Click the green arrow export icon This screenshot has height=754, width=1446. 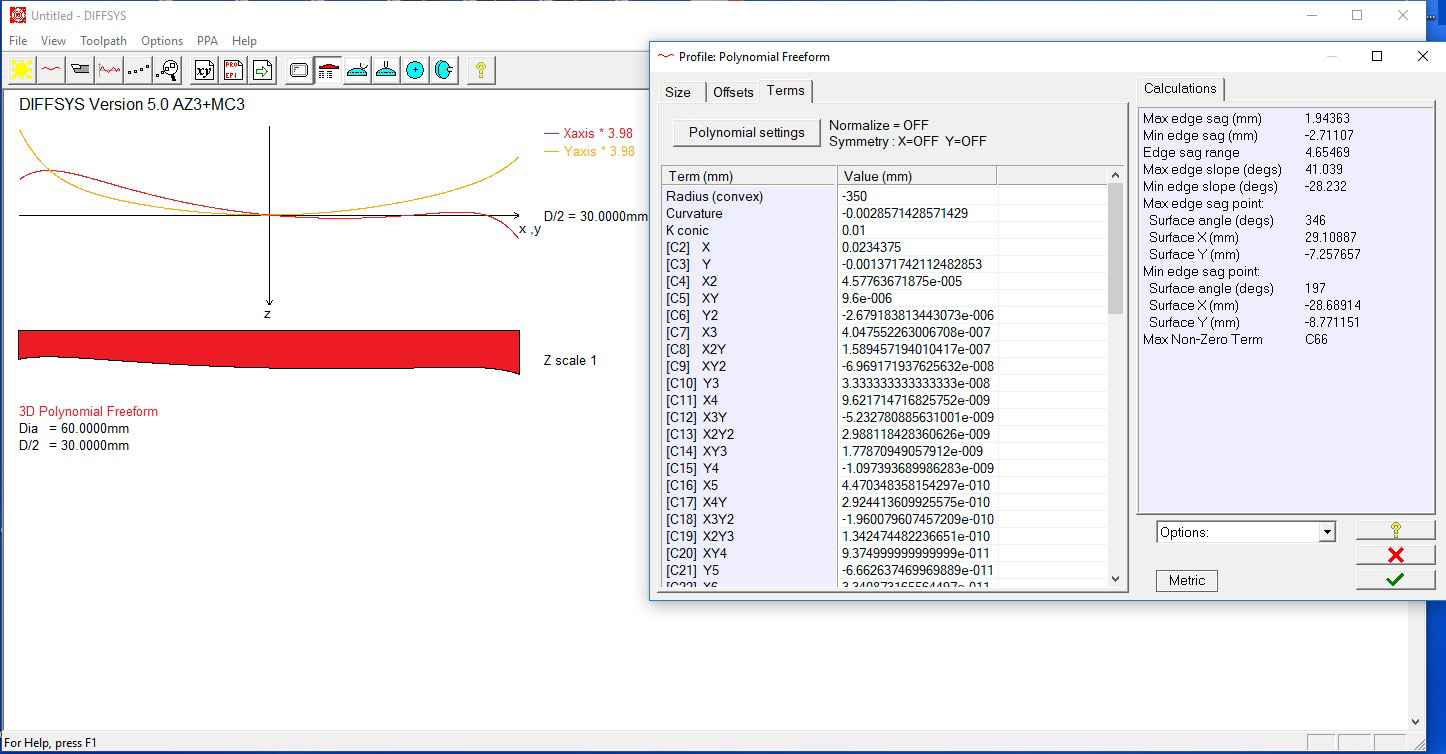pos(262,70)
